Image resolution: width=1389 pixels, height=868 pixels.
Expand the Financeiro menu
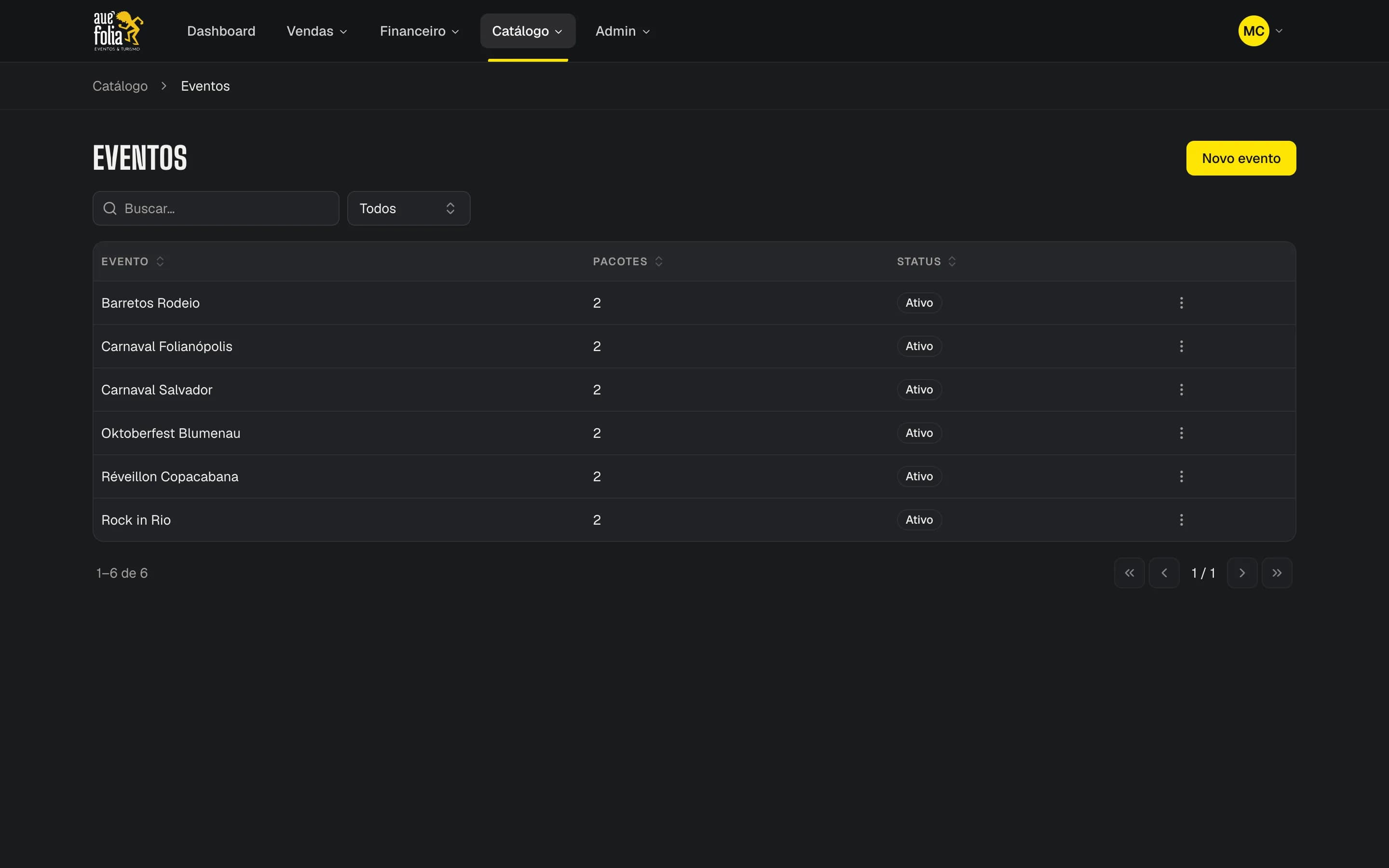[420, 31]
